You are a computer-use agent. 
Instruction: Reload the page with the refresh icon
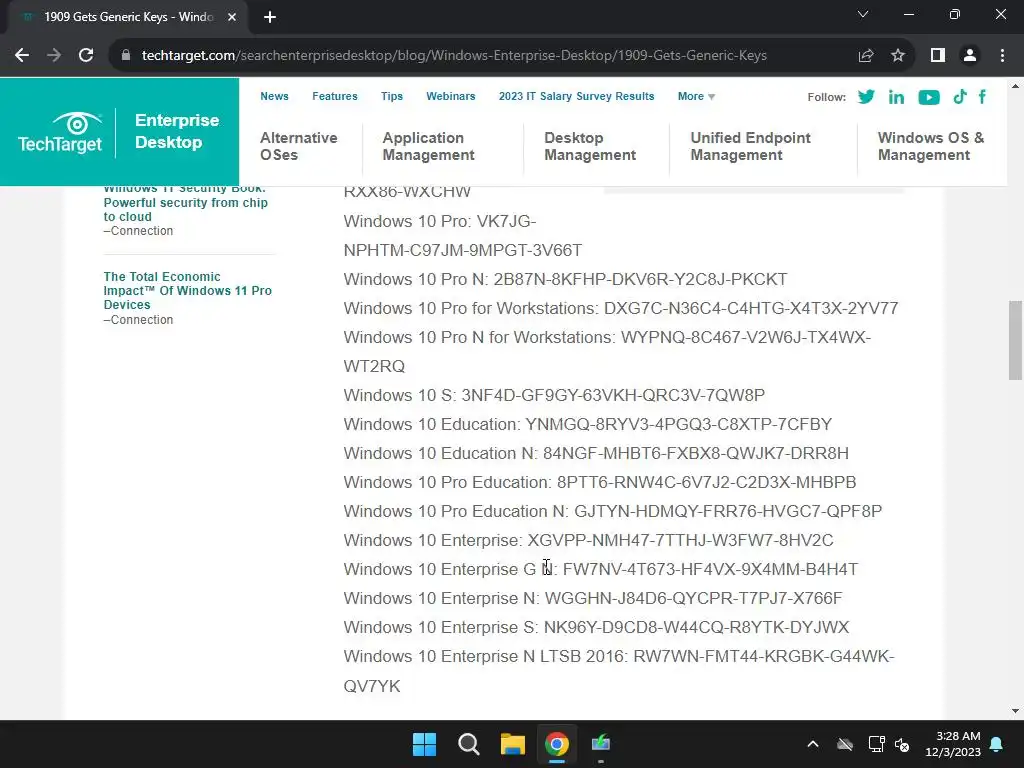86,56
